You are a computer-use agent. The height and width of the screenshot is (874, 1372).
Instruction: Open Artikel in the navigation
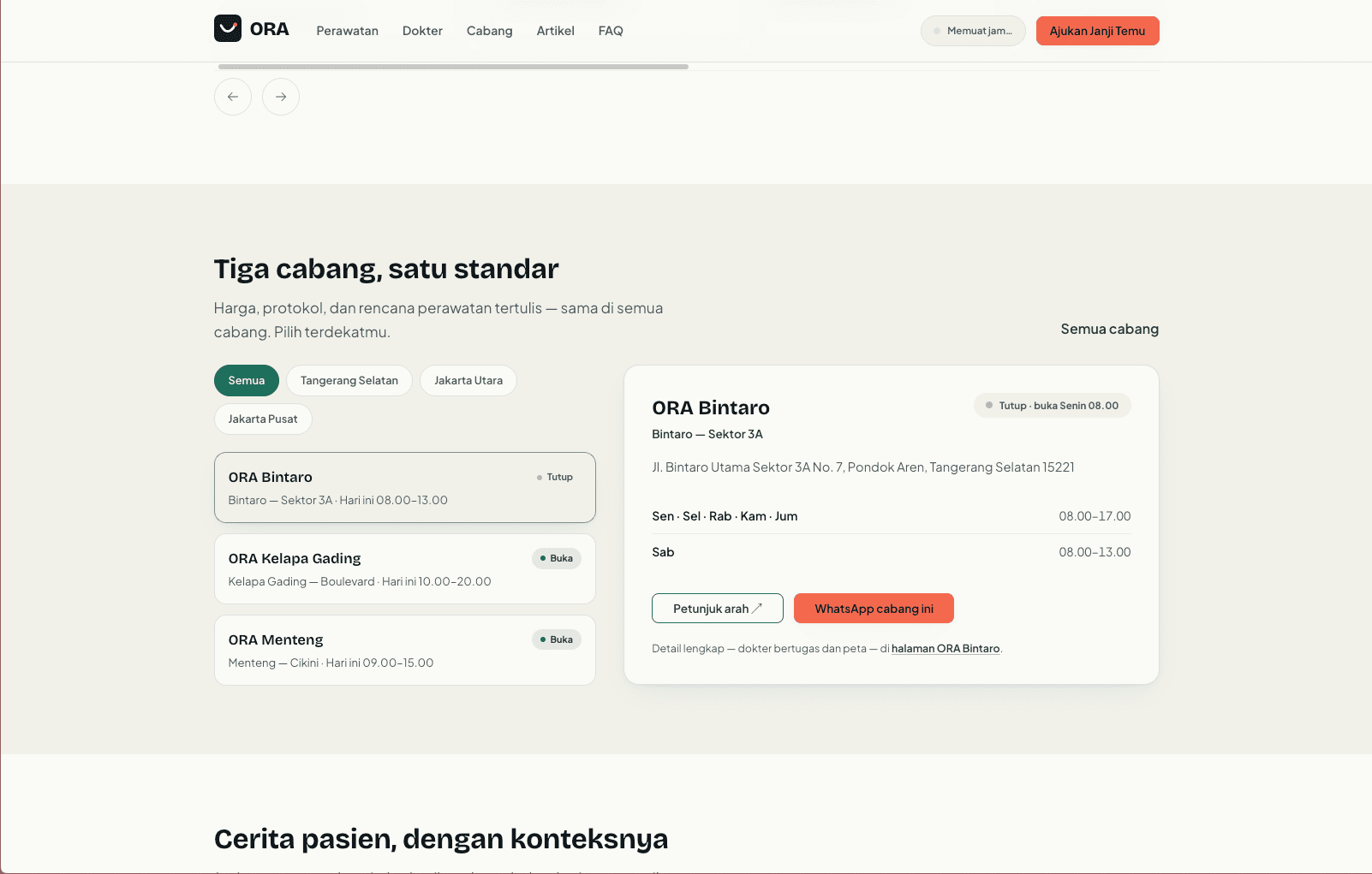coord(556,31)
